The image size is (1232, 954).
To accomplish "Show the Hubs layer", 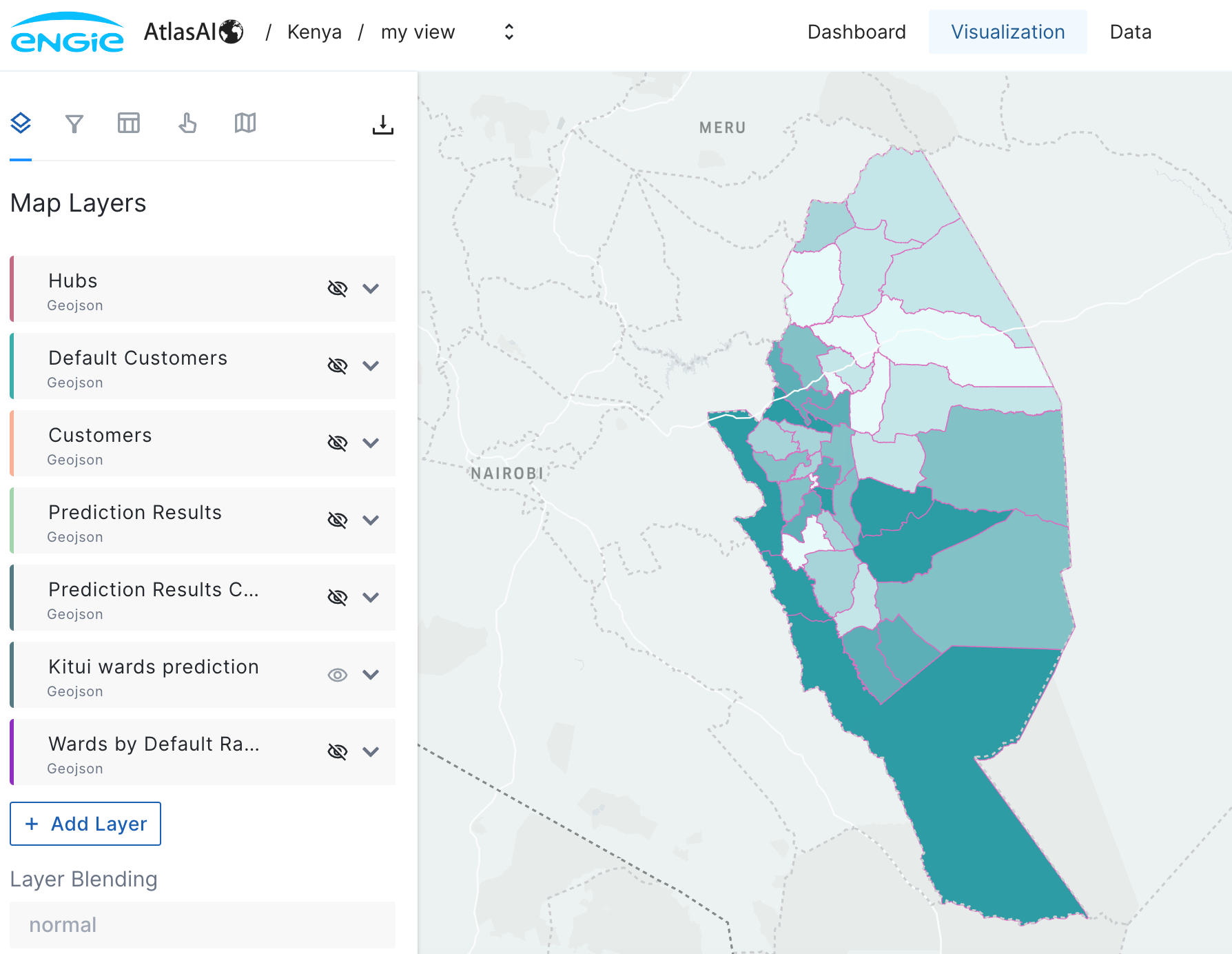I will pos(337,288).
